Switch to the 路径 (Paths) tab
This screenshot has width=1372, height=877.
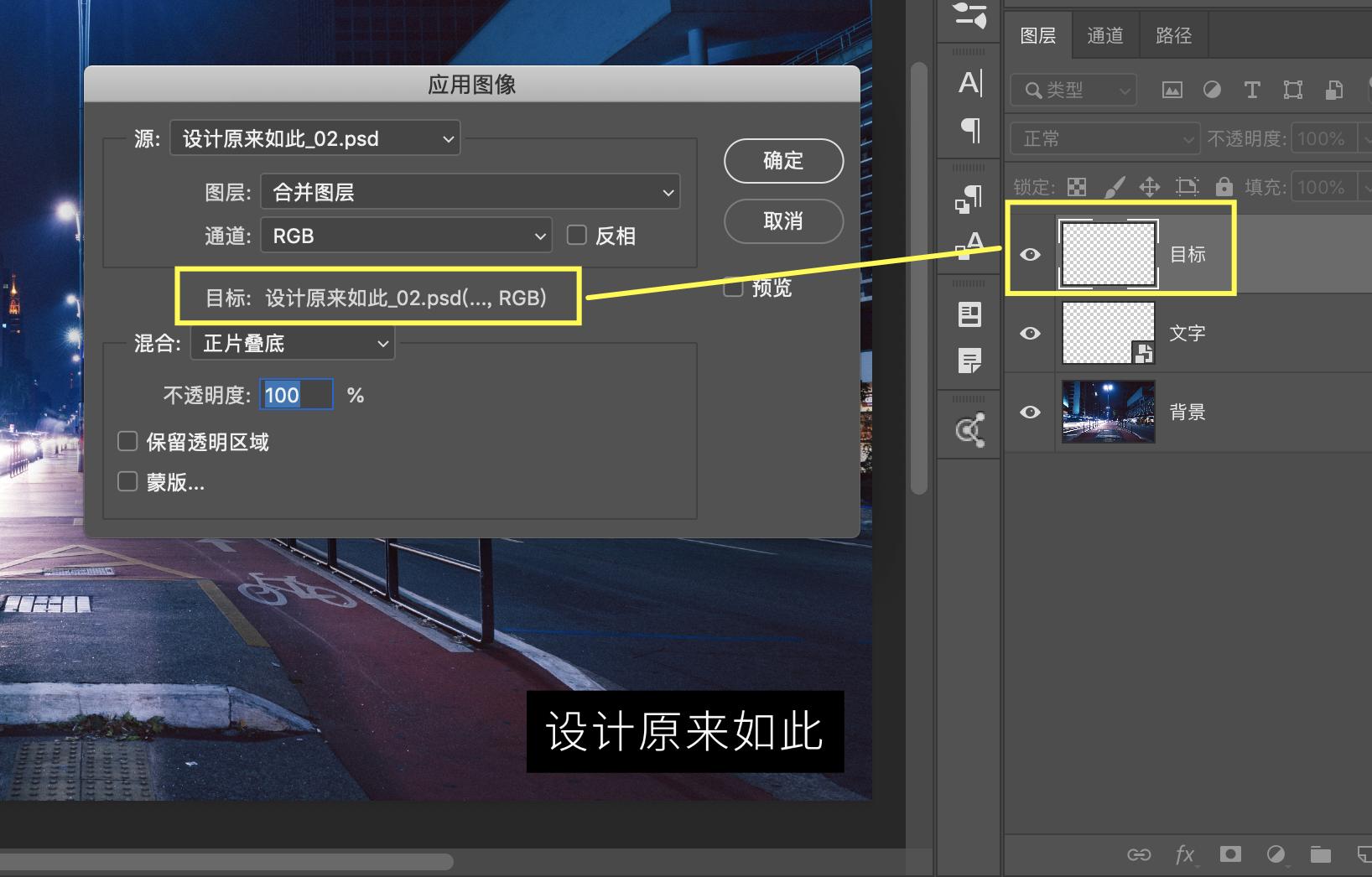[1172, 34]
